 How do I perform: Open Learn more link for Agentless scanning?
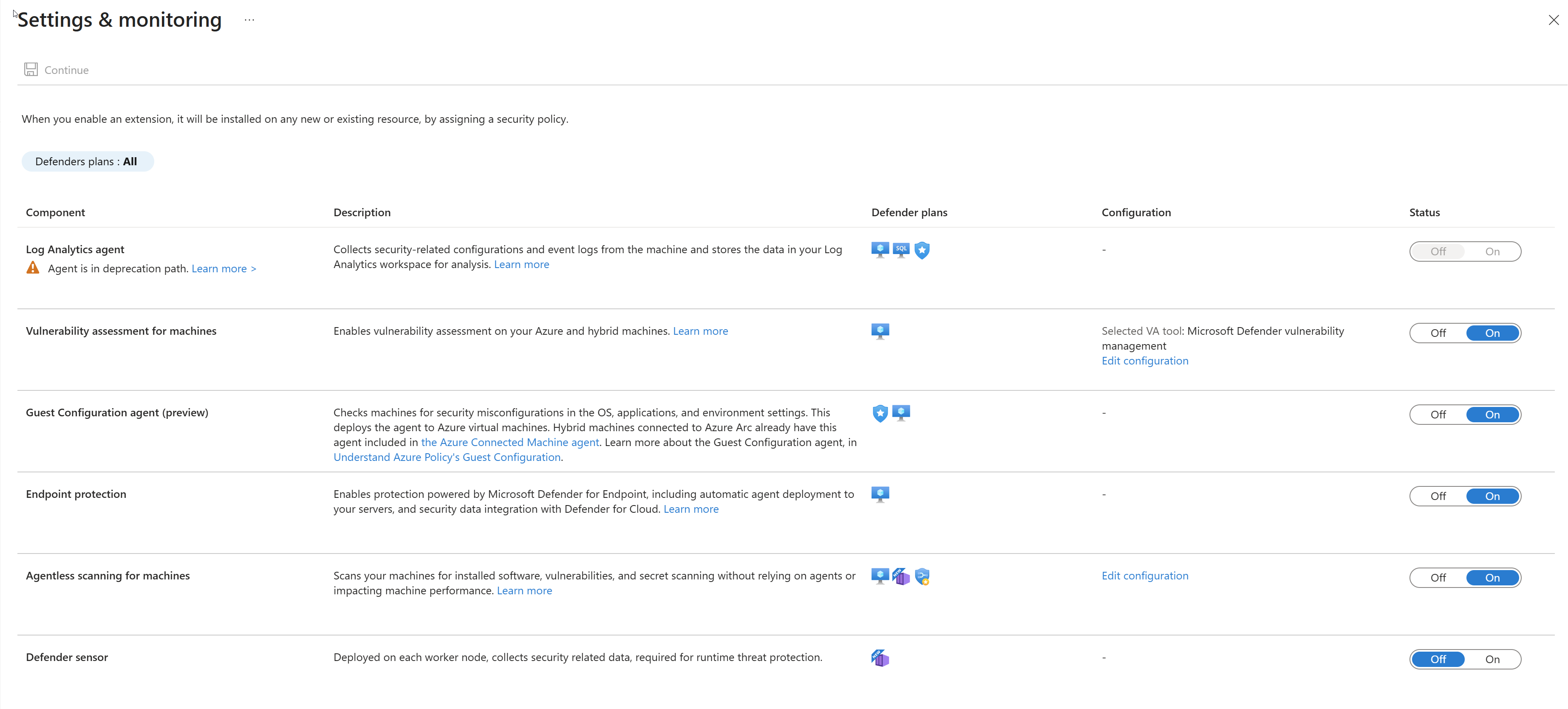[x=525, y=590]
